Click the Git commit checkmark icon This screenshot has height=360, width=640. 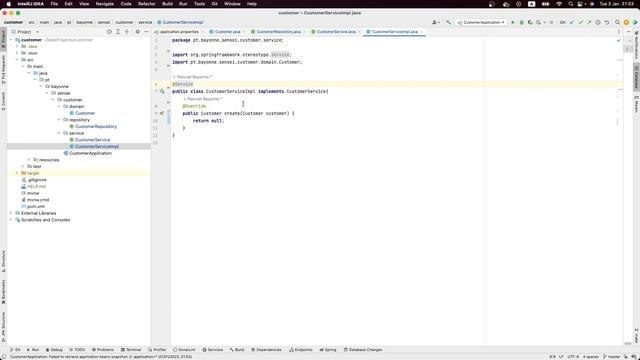pos(581,22)
